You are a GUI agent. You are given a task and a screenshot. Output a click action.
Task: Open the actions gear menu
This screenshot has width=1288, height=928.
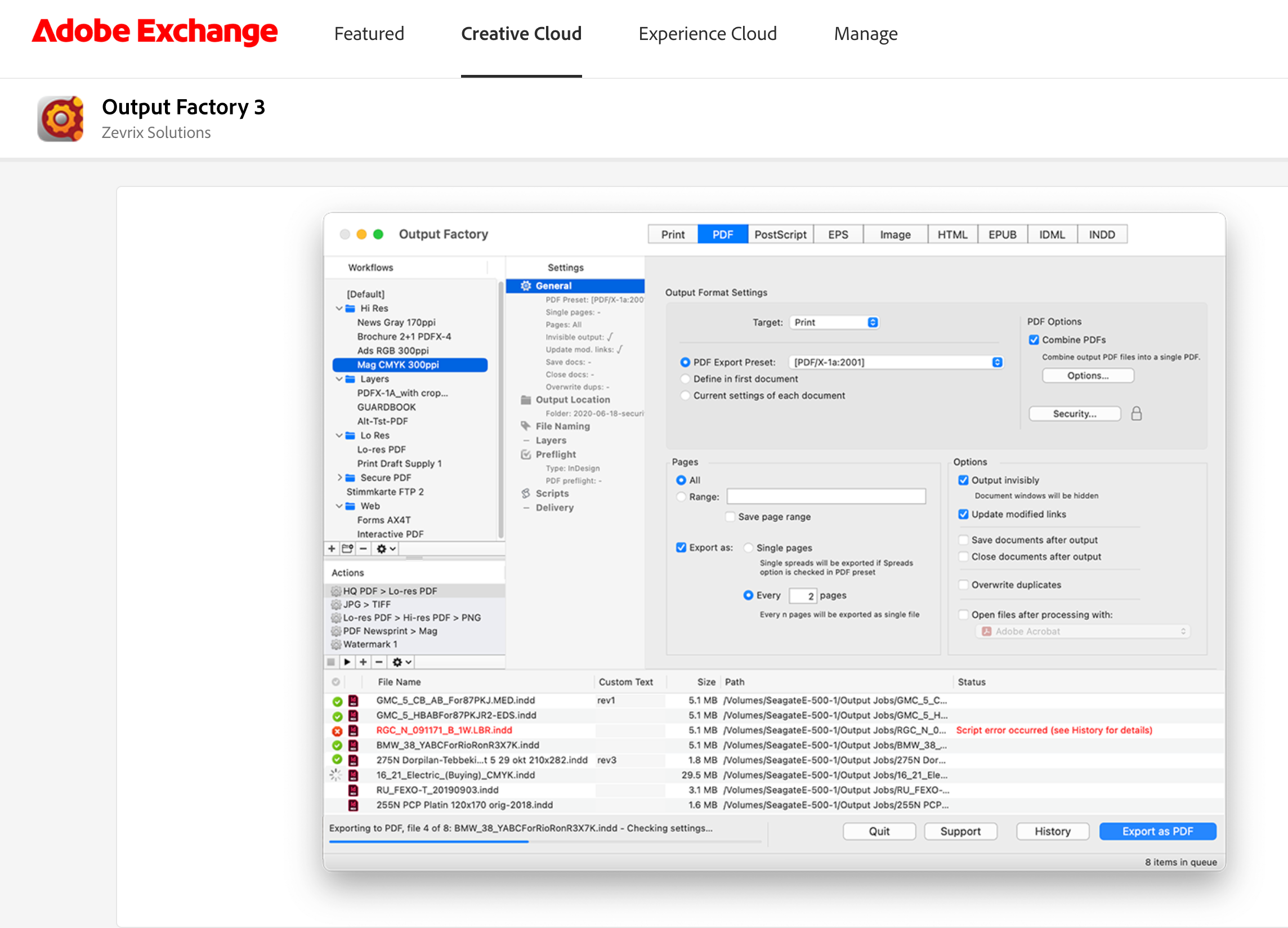pyautogui.click(x=402, y=662)
